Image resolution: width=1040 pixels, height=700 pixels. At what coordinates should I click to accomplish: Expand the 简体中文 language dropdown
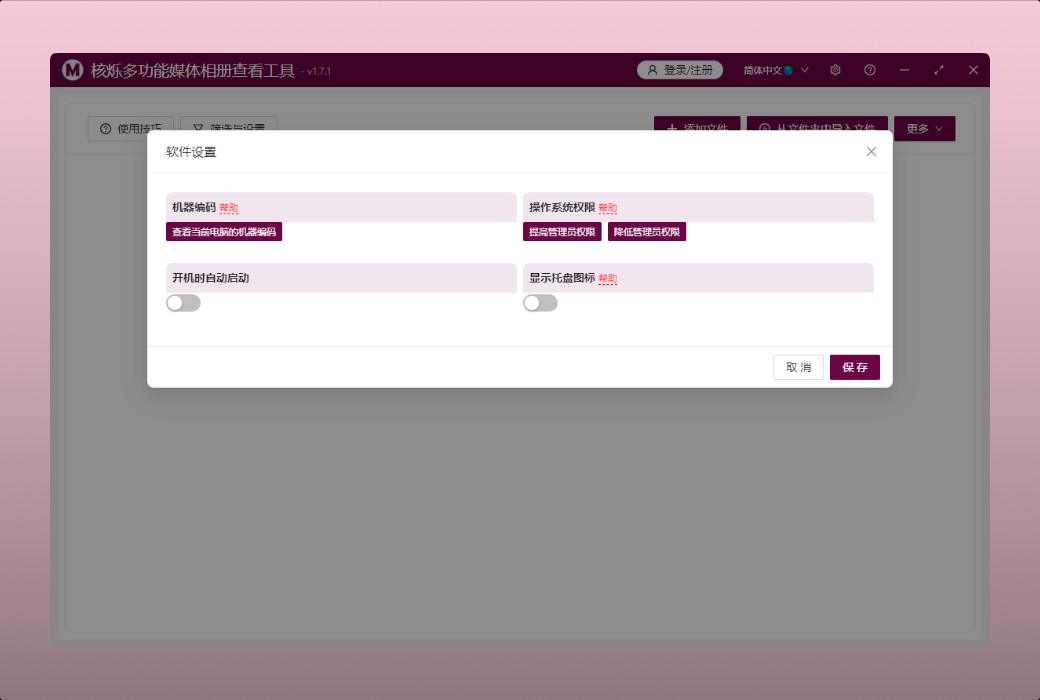coord(776,70)
